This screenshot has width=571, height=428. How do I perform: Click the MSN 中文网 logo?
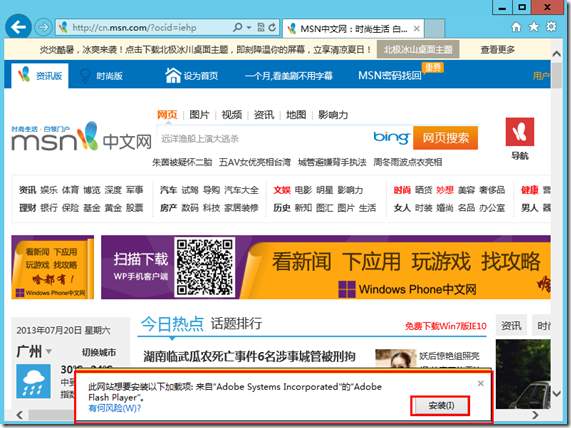pos(81,137)
